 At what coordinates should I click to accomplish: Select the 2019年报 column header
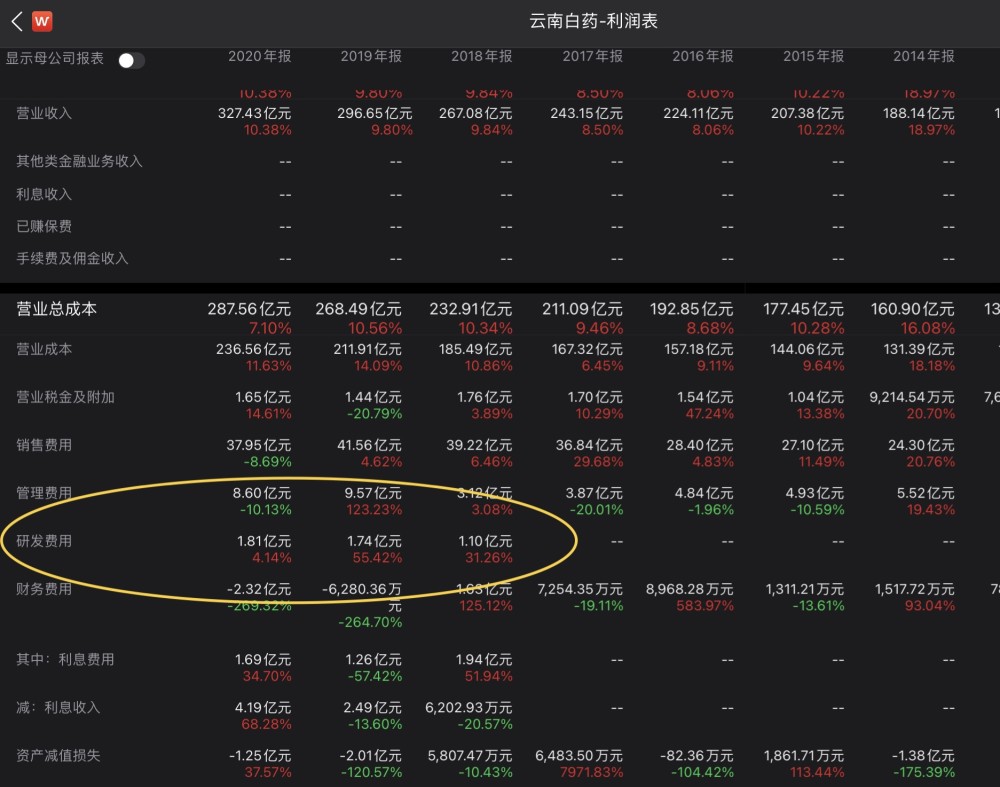(371, 57)
